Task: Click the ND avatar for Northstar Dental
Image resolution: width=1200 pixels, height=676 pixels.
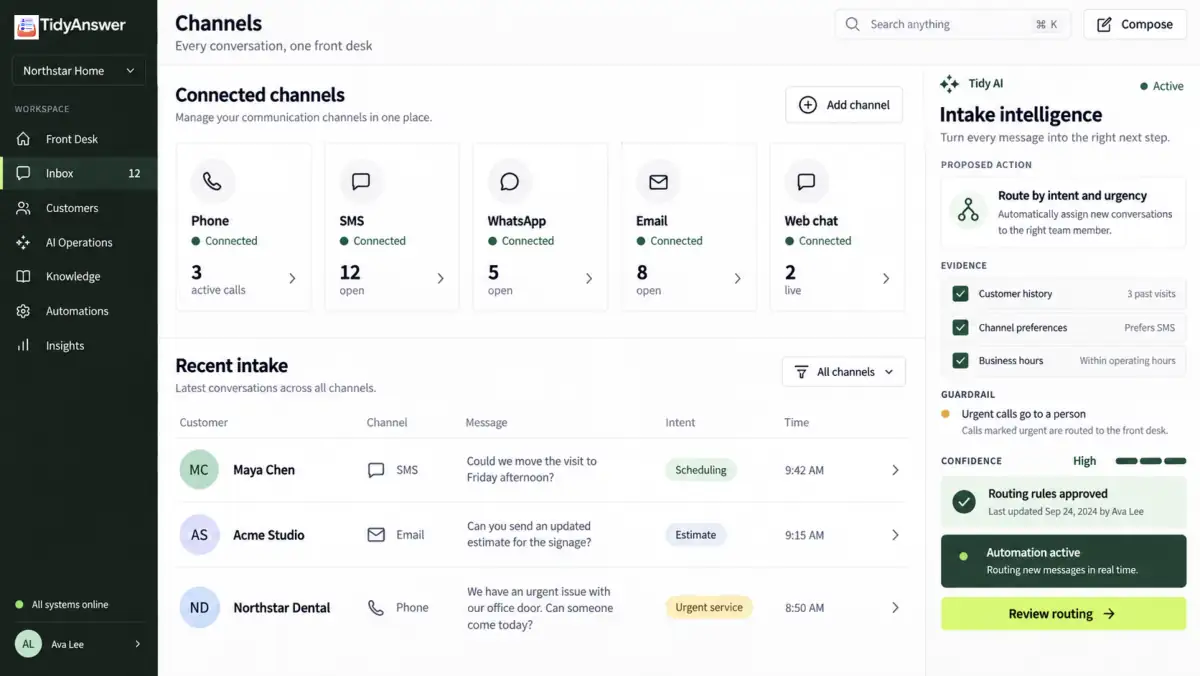Action: 199,607
